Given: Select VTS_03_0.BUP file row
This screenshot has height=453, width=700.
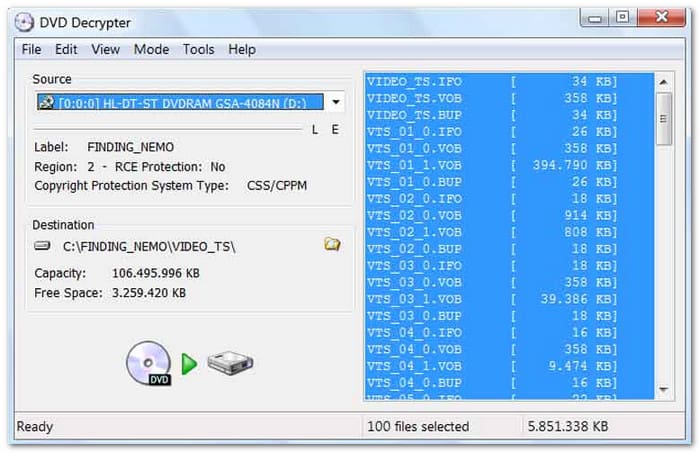Looking at the screenshot, I should (x=509, y=316).
